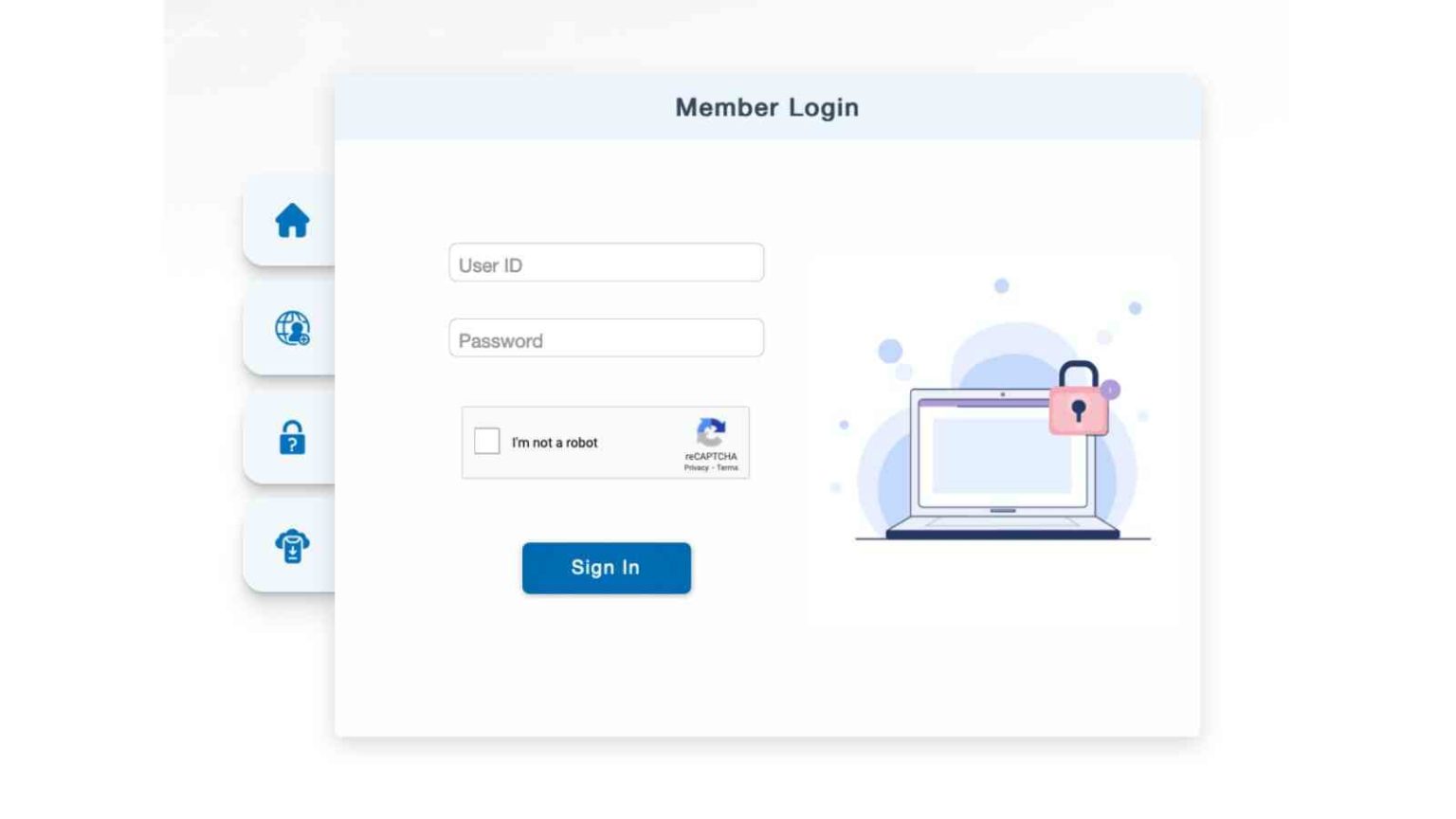
Task: Go to the Home page icon
Action: (292, 220)
